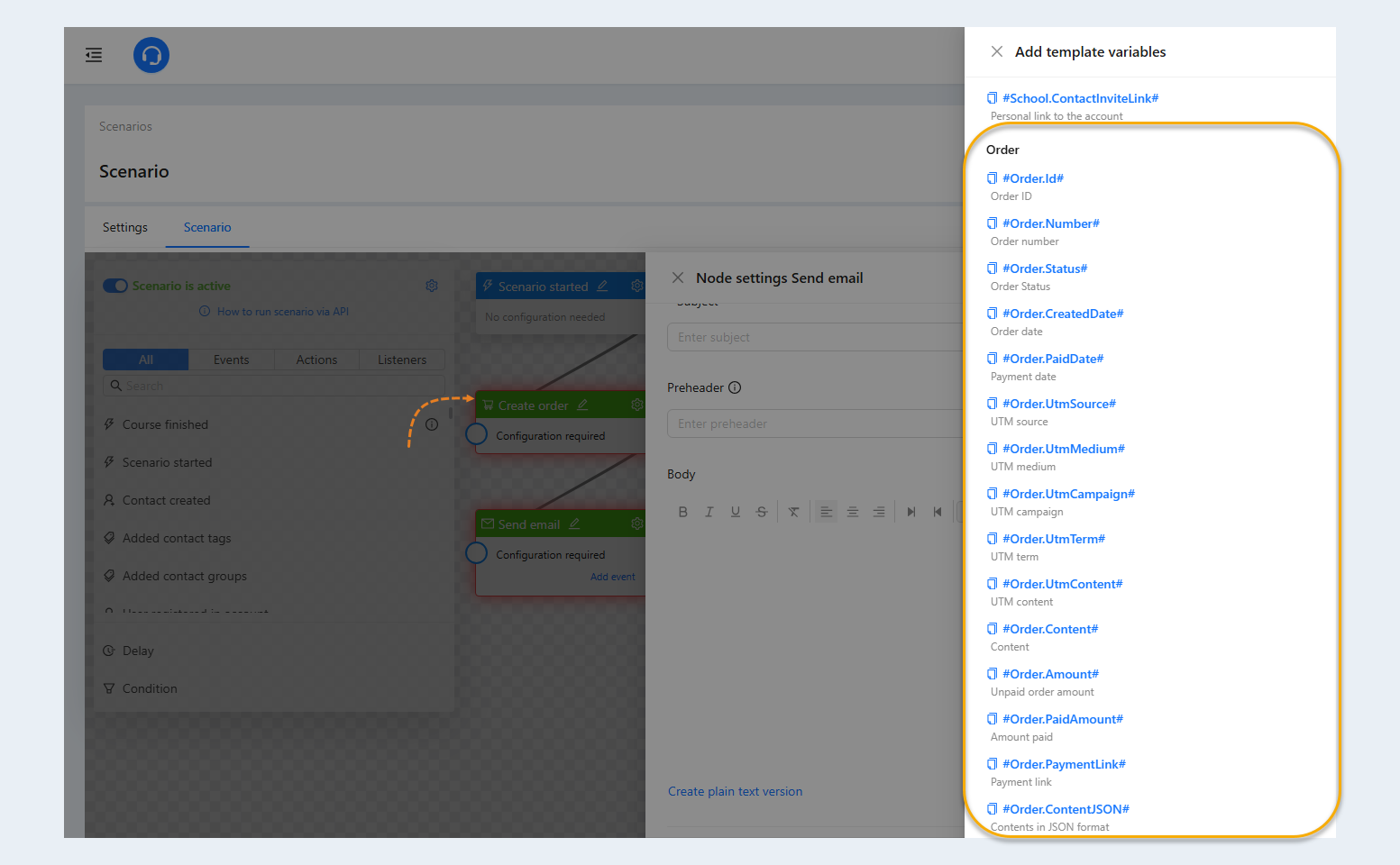The image size is (1400, 865).
Task: Close the Node settings Send email panel
Action: click(x=678, y=278)
